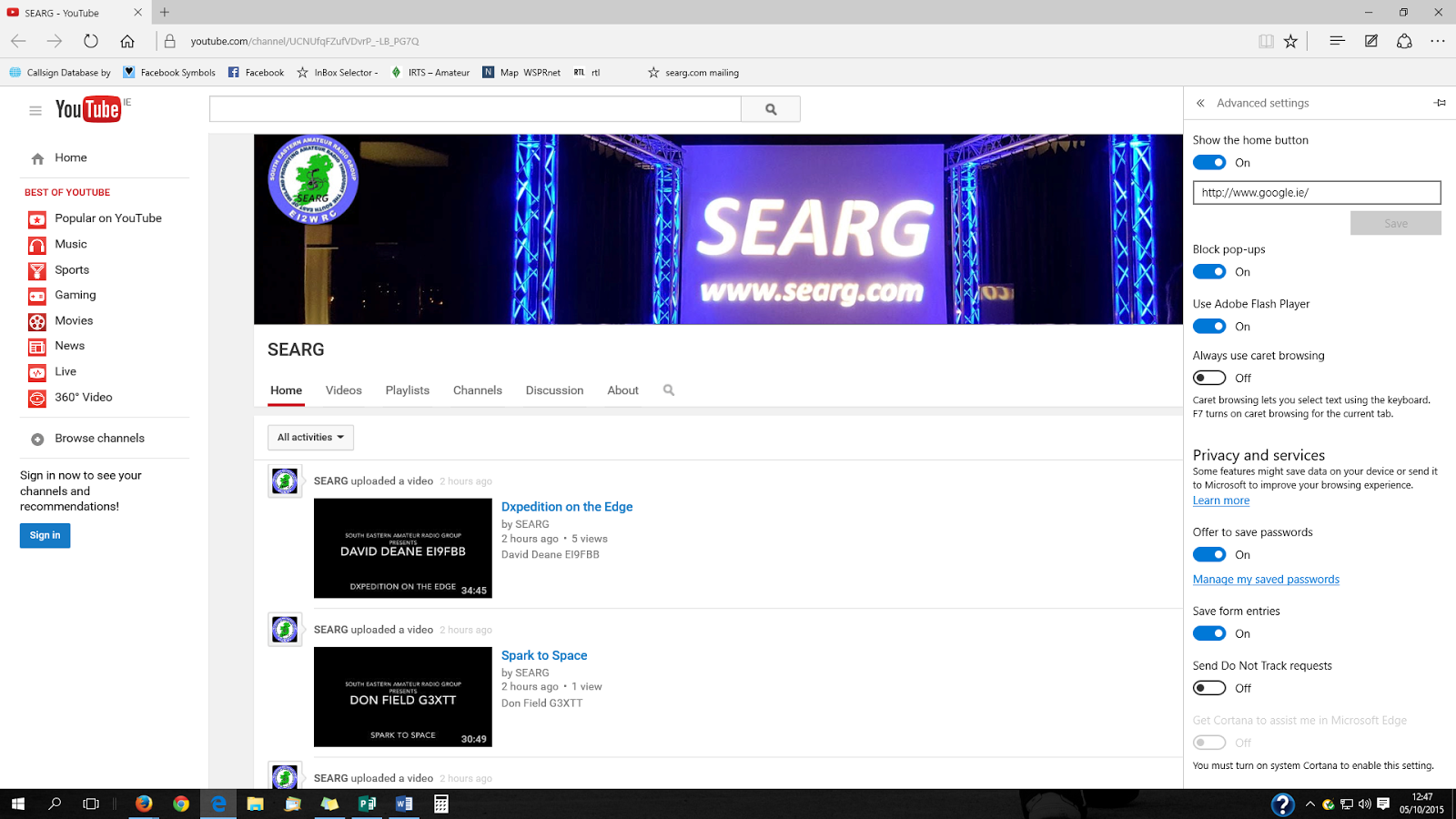The width and height of the screenshot is (1456, 819).
Task: Open Task View on taskbar
Action: [x=91, y=804]
